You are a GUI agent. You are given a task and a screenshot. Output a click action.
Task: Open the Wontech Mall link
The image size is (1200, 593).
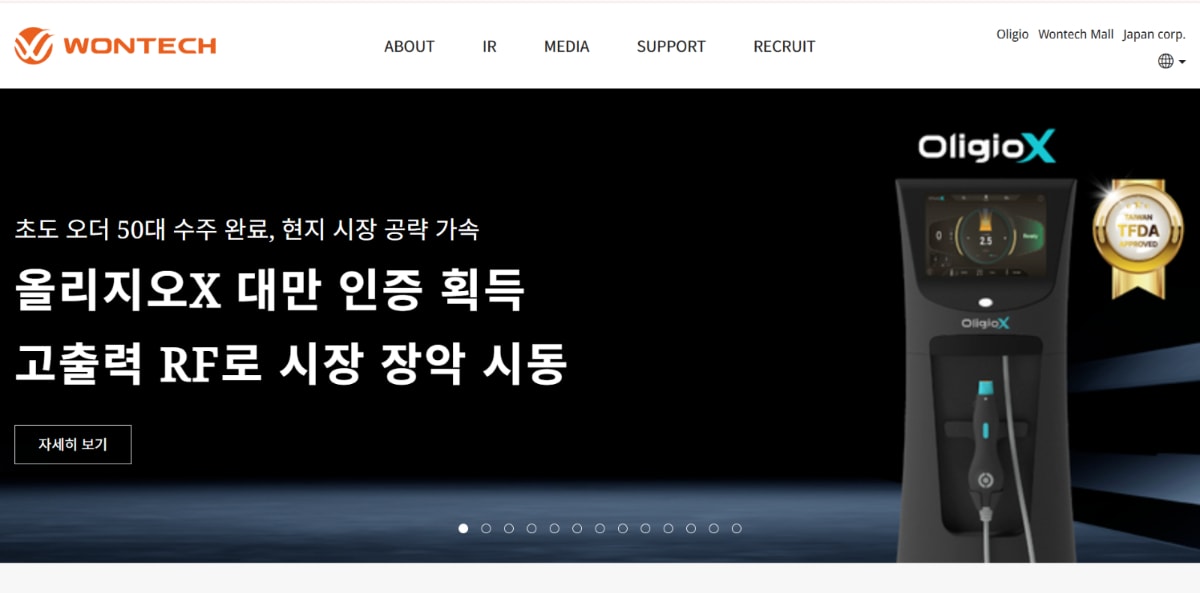pyautogui.click(x=1075, y=34)
